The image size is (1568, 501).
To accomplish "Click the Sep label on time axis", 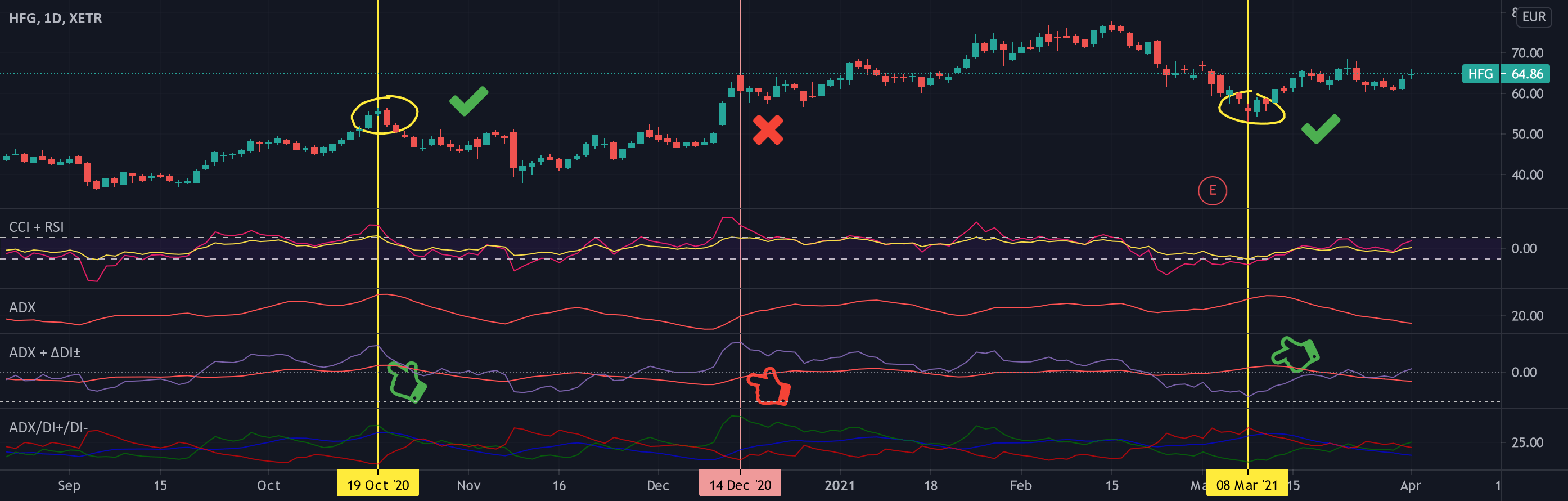I will pyautogui.click(x=69, y=486).
